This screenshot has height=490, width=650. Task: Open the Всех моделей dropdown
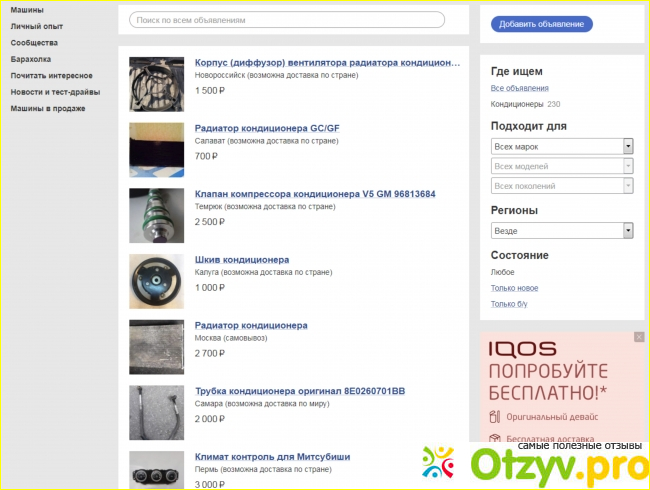(x=562, y=166)
